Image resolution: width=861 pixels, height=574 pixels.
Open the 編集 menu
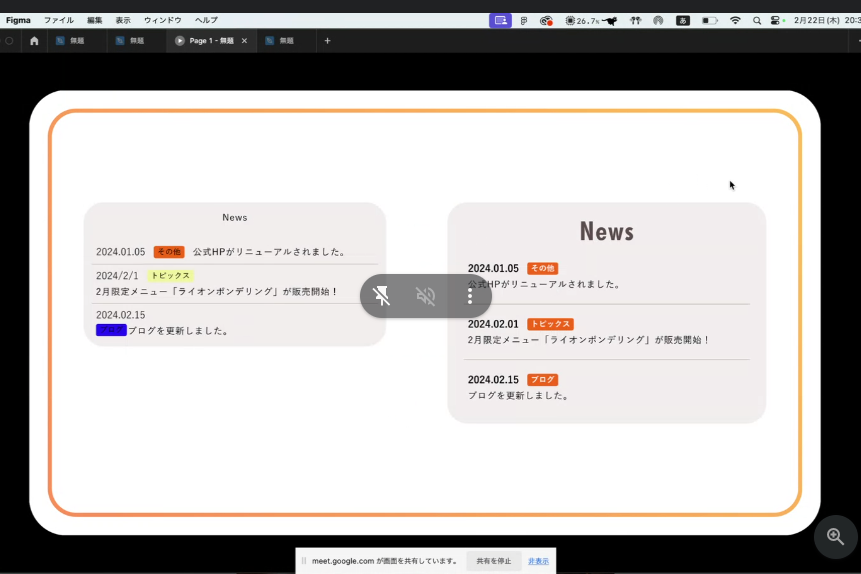coord(94,20)
